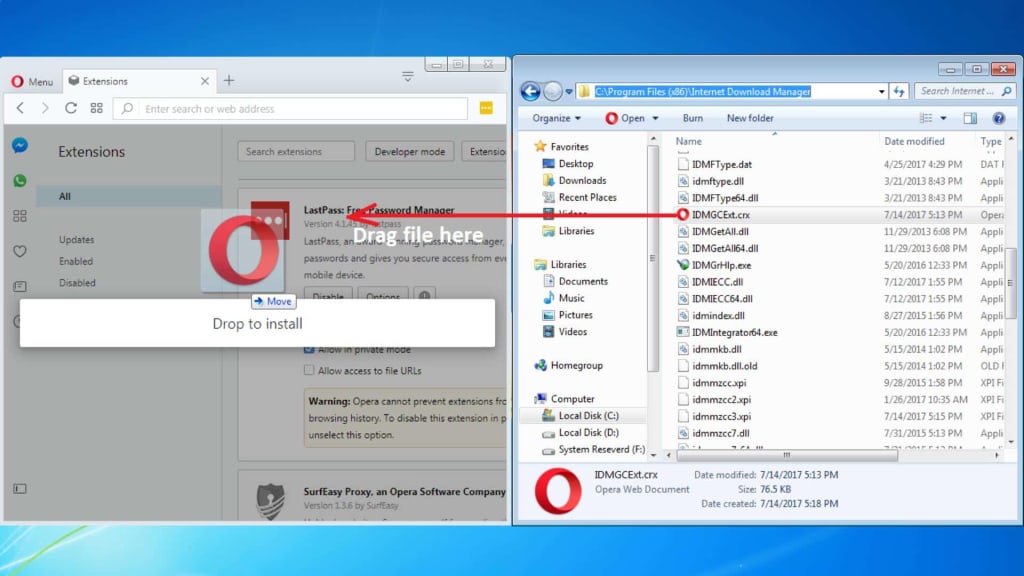Click Burn in Explorer toolbar
This screenshot has width=1024, height=576.
point(693,118)
